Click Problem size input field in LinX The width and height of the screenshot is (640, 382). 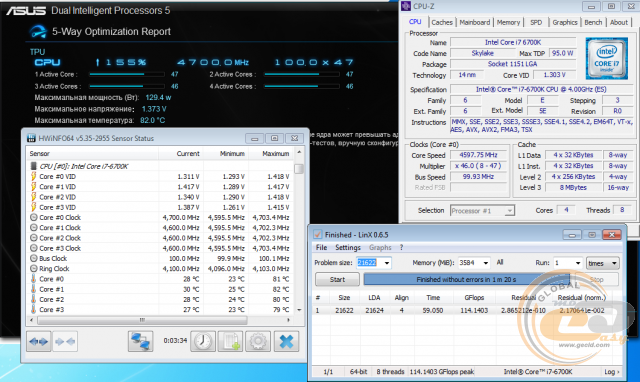369,263
